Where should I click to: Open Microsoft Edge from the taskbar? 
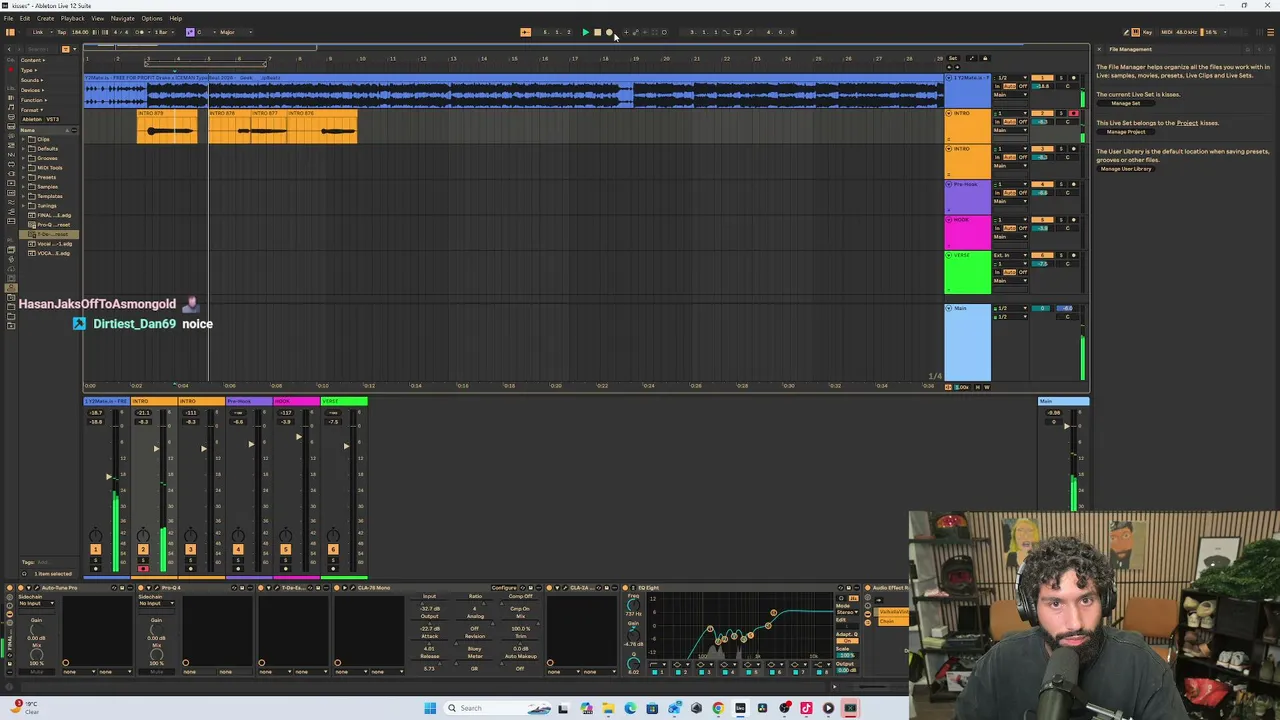pos(630,708)
